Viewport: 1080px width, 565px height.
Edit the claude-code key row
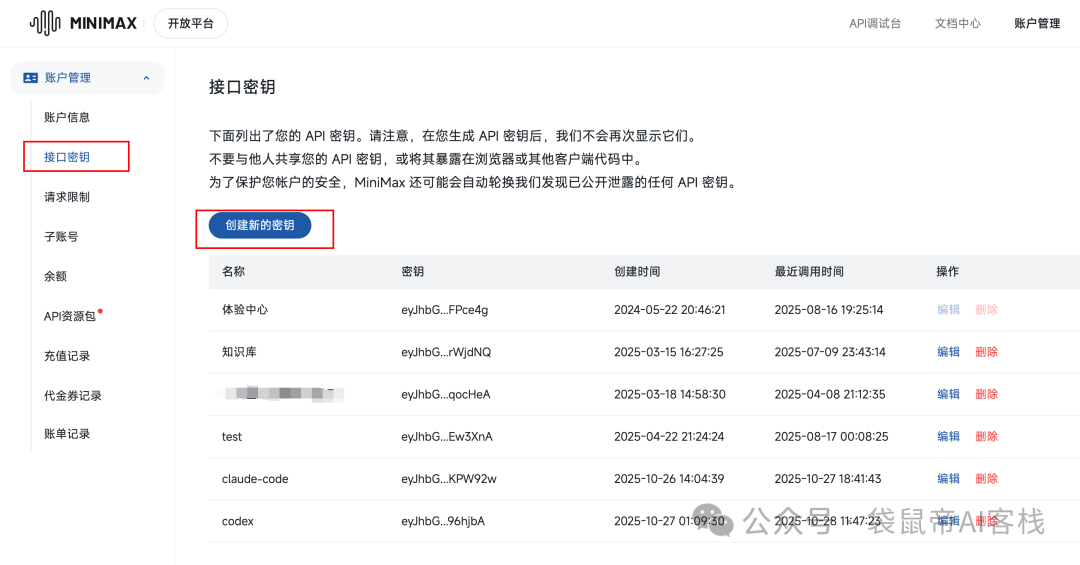(x=948, y=479)
